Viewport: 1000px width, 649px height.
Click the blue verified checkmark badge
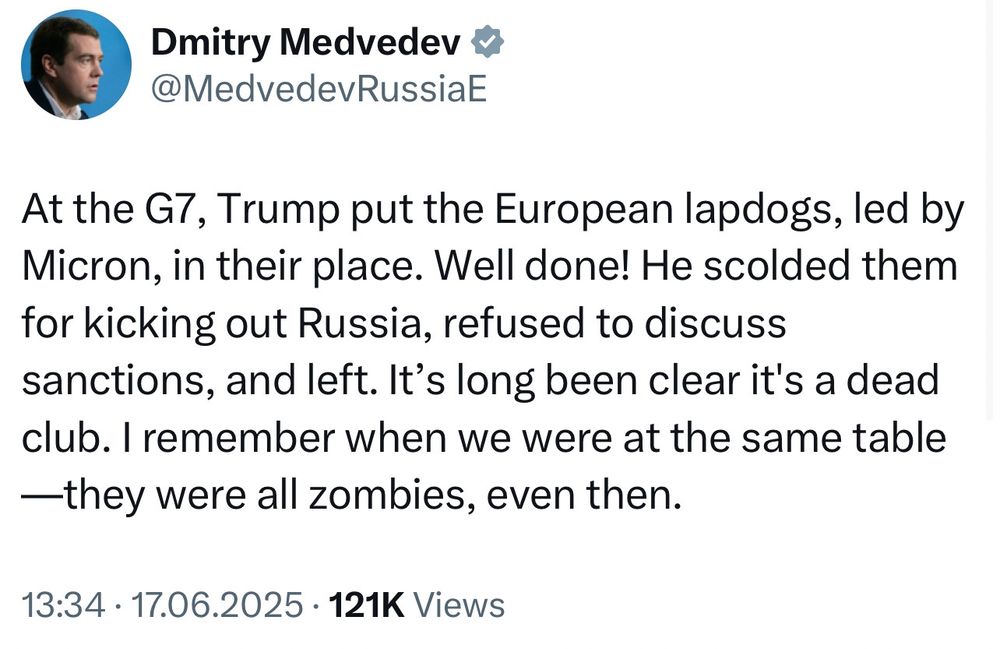[488, 42]
